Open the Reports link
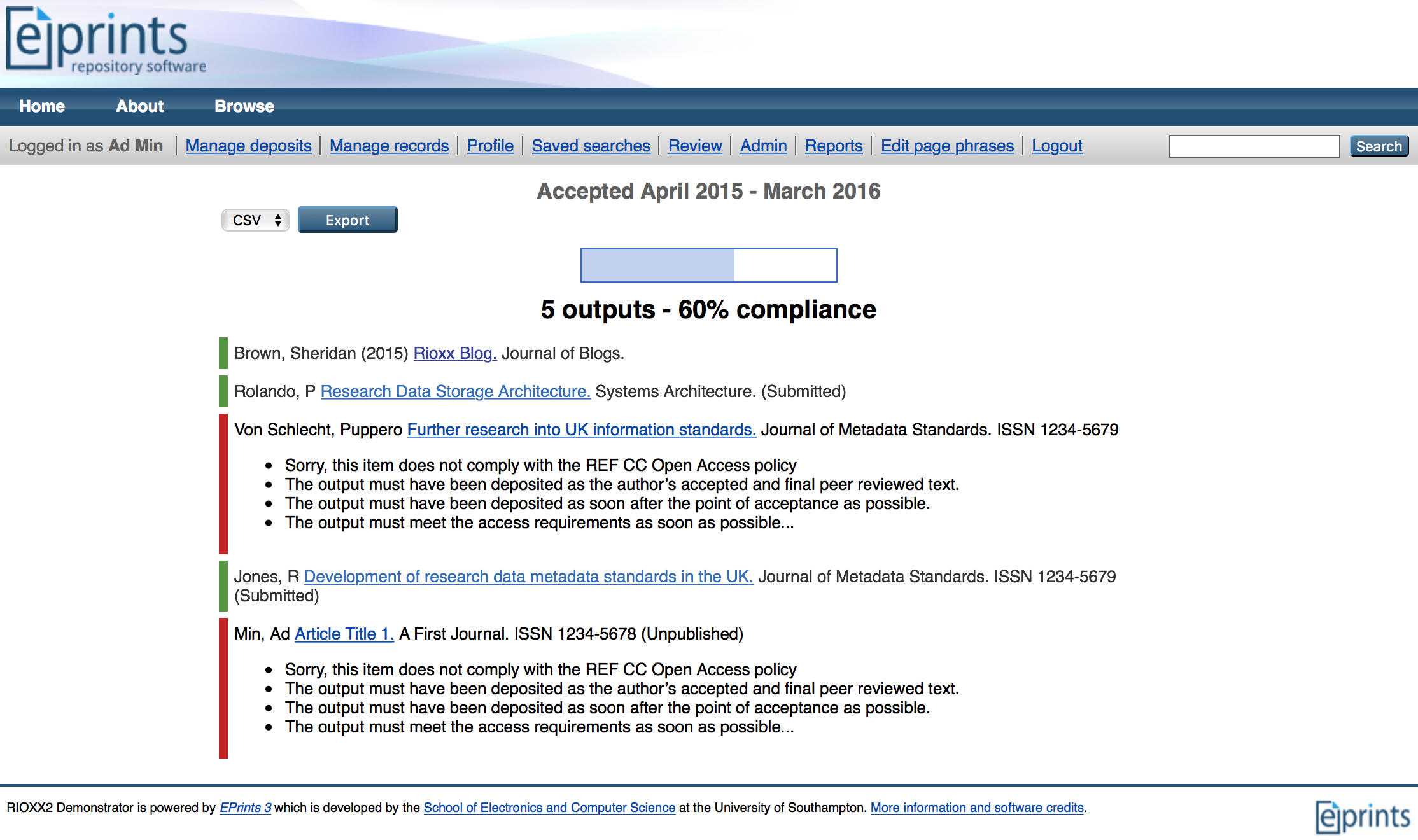Image resolution: width=1418 pixels, height=840 pixels. pyautogui.click(x=833, y=146)
